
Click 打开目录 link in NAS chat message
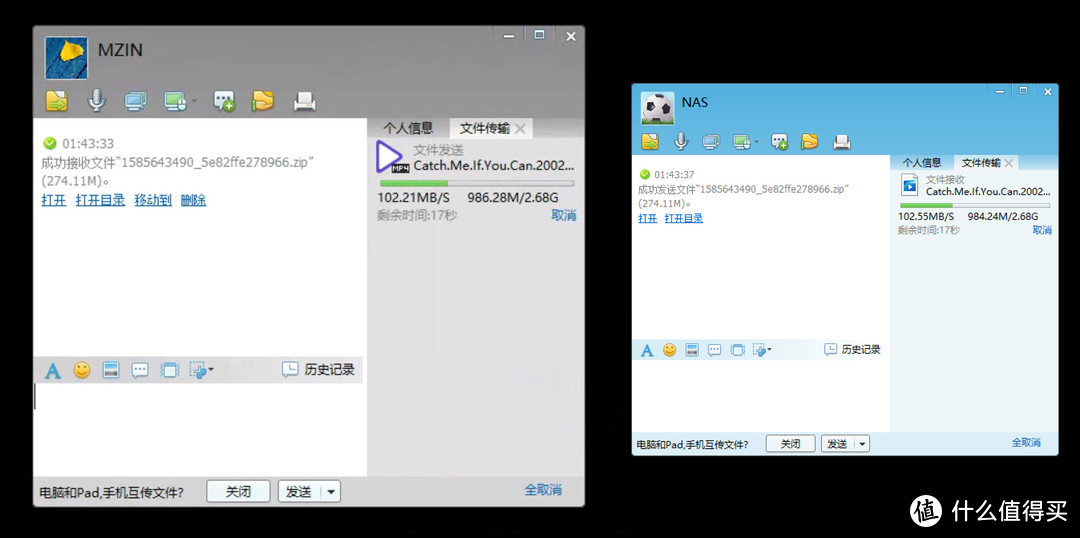[683, 218]
